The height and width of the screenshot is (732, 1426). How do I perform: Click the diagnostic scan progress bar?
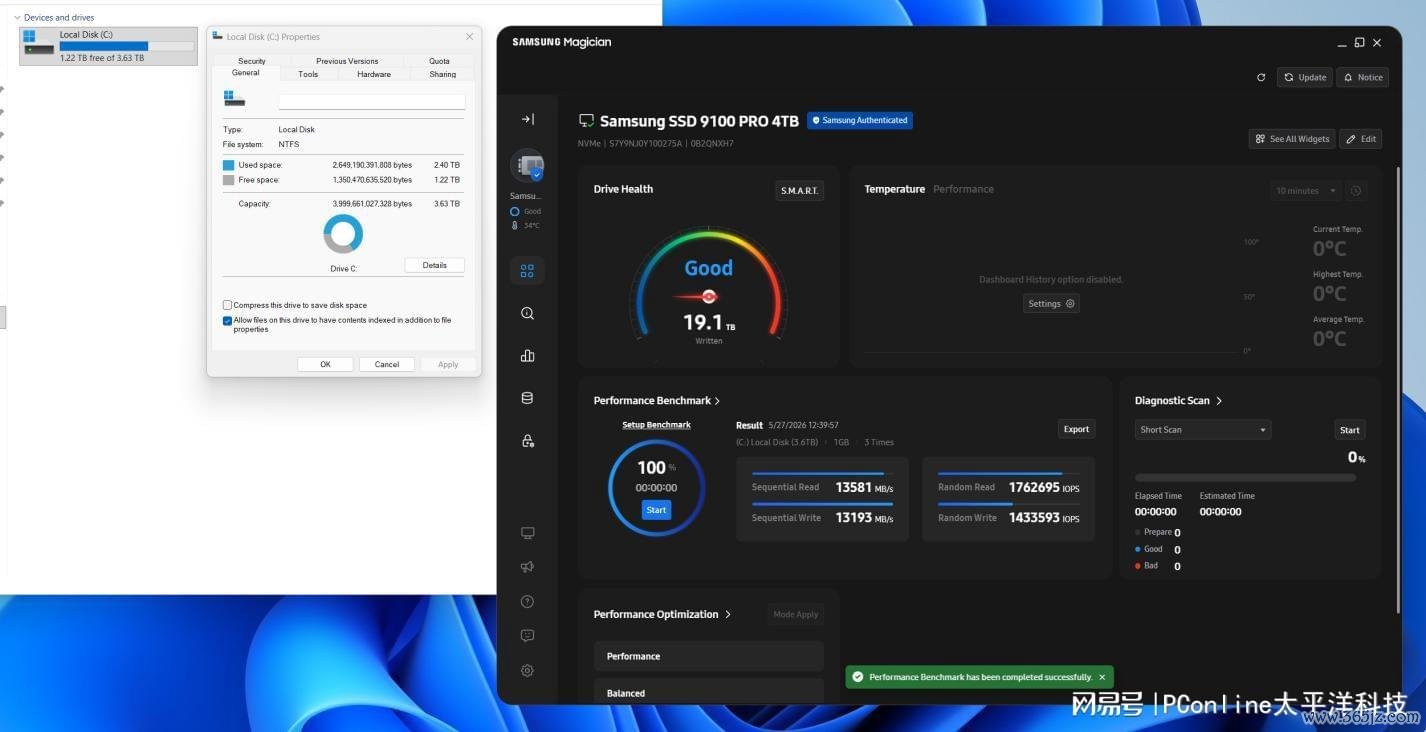pos(1245,478)
